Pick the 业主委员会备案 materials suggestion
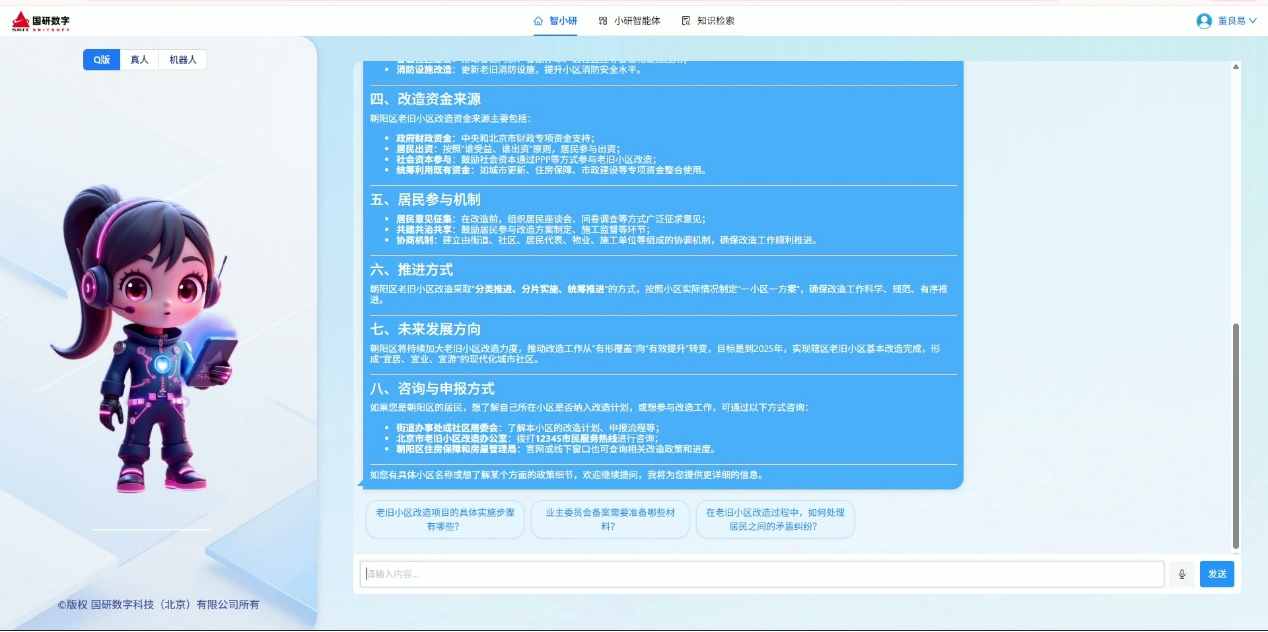Image resolution: width=1268 pixels, height=632 pixels. click(x=610, y=519)
